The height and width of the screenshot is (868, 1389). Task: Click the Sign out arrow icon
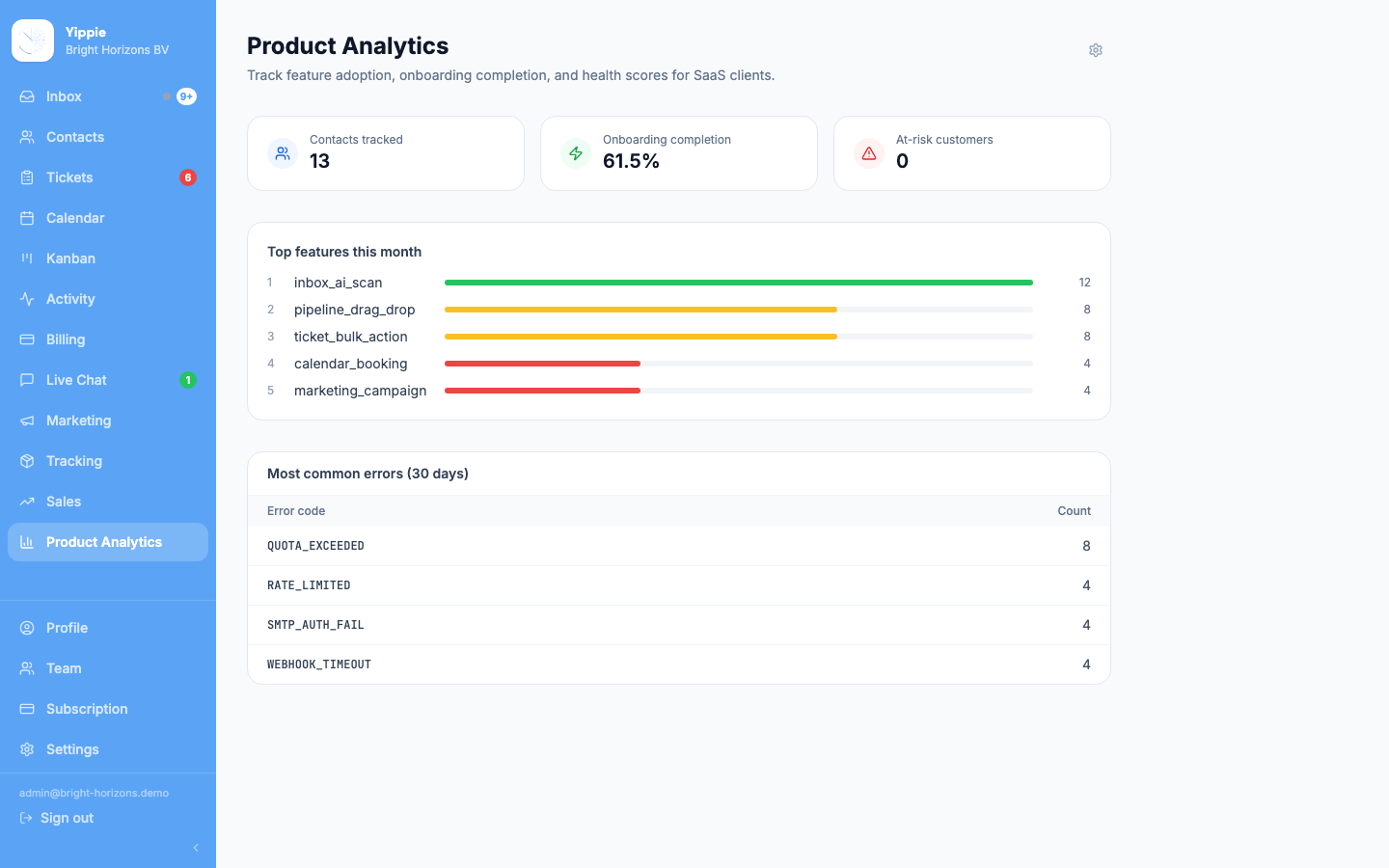[26, 818]
